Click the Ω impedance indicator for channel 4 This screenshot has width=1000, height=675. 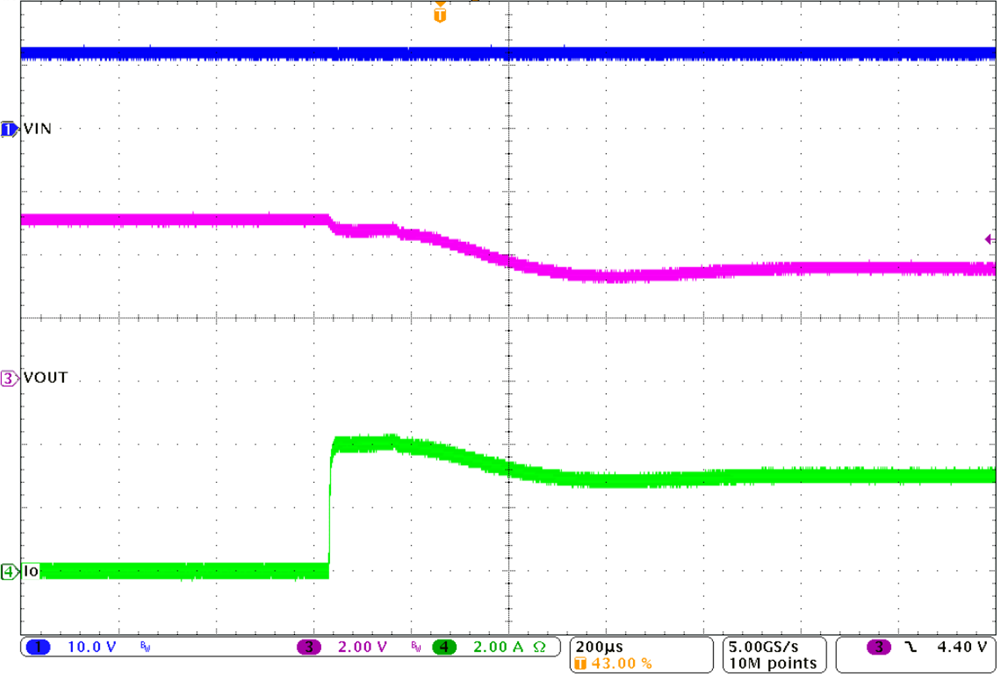click(537, 648)
